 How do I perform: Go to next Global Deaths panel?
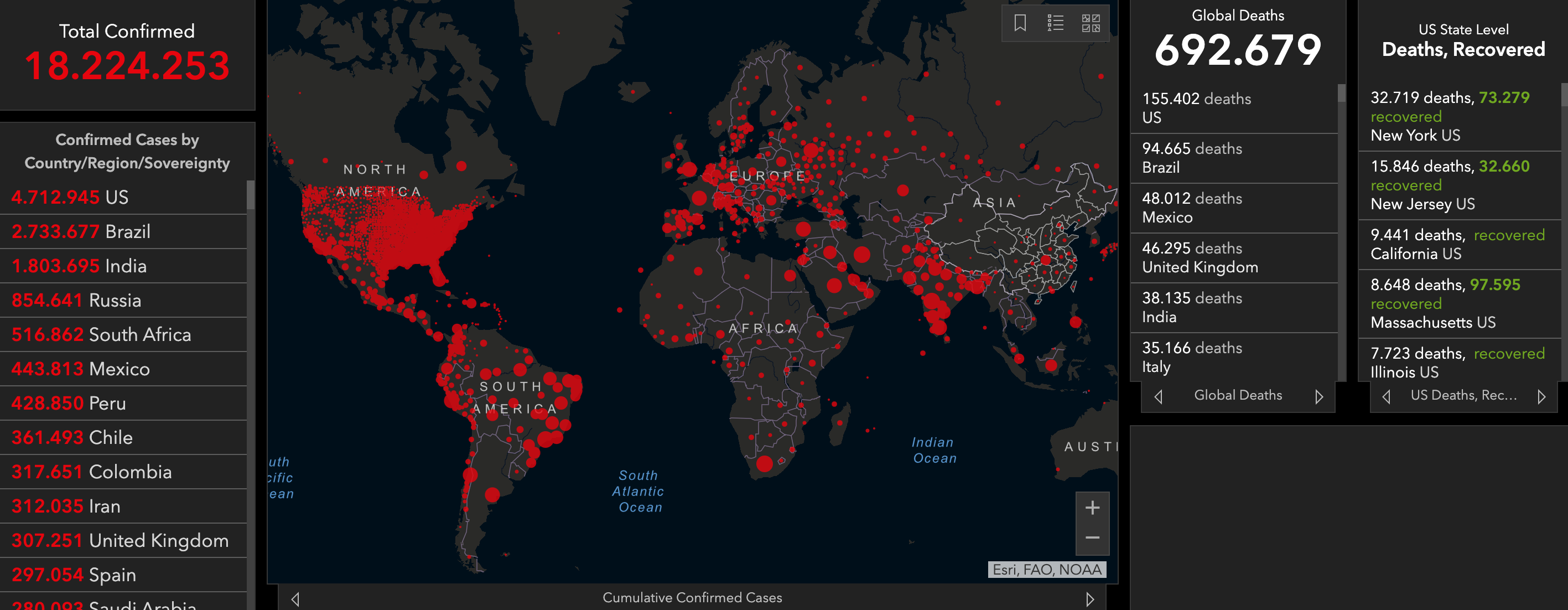pos(1318,397)
